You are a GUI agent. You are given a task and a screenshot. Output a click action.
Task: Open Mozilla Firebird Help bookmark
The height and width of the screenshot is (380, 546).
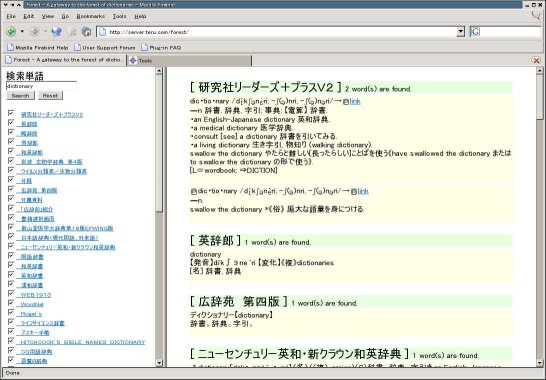coord(38,47)
